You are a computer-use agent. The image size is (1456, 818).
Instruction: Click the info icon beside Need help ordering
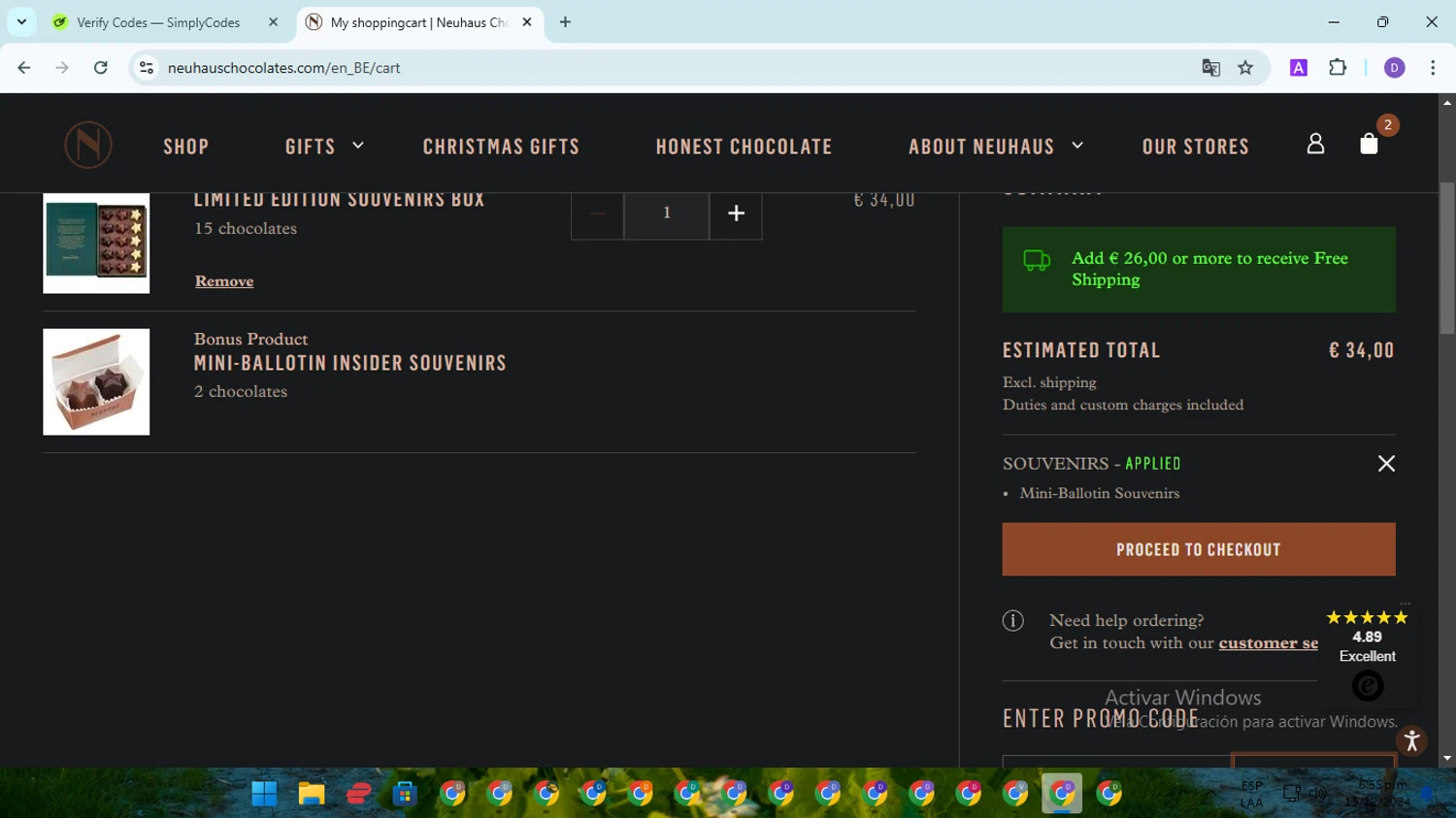1013,621
